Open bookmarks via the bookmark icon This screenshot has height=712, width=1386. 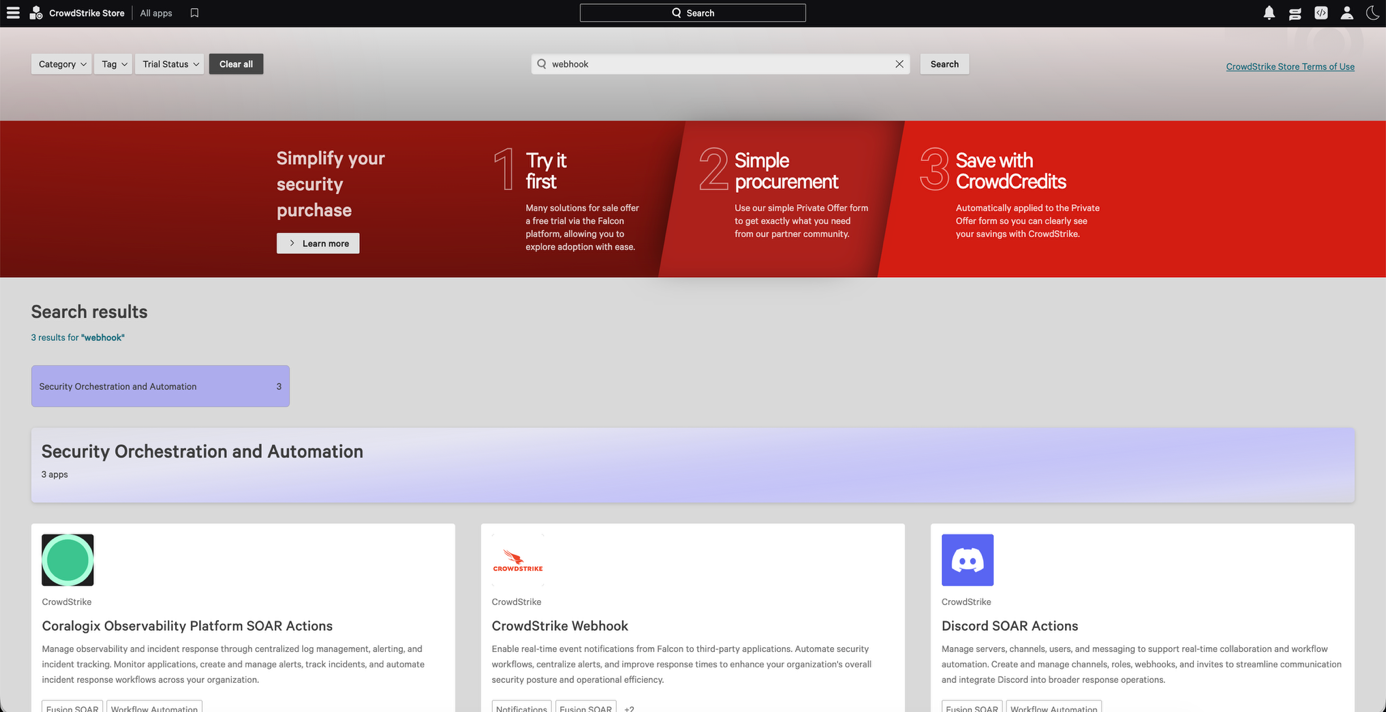194,13
